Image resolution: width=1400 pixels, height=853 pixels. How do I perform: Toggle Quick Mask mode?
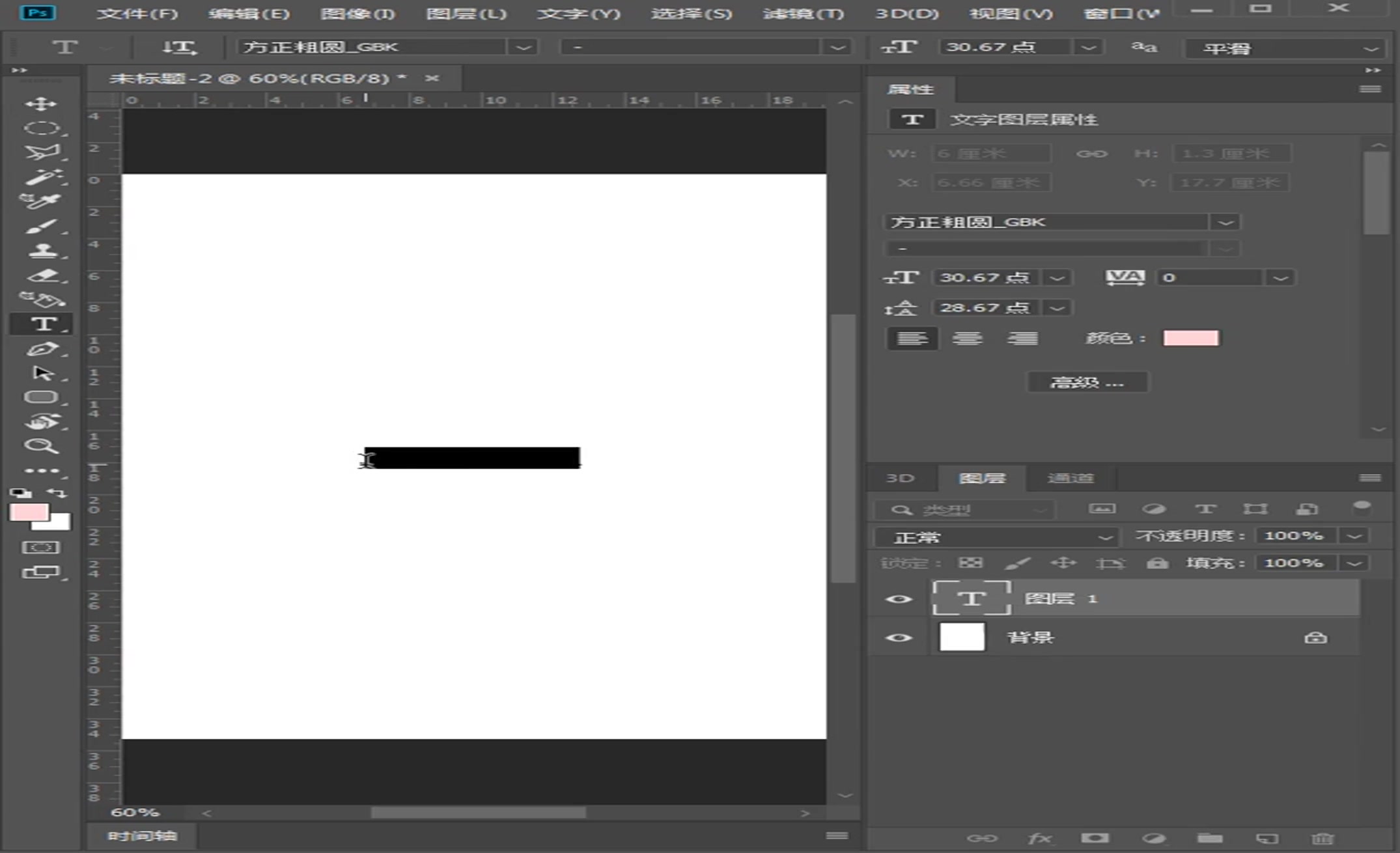tap(40, 548)
